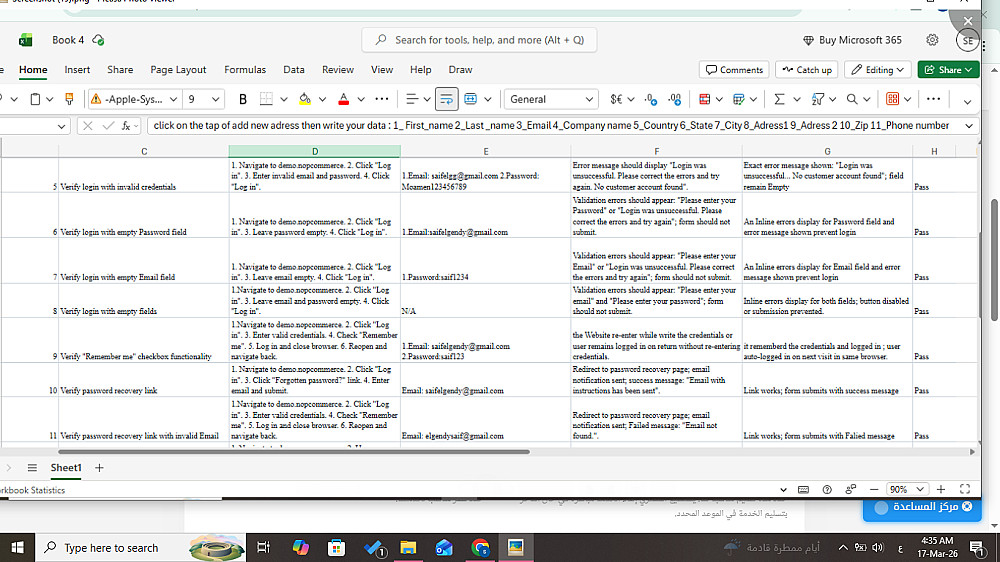The height and width of the screenshot is (562, 1000).
Task: Open Chrome from the taskbar
Action: click(x=480, y=547)
